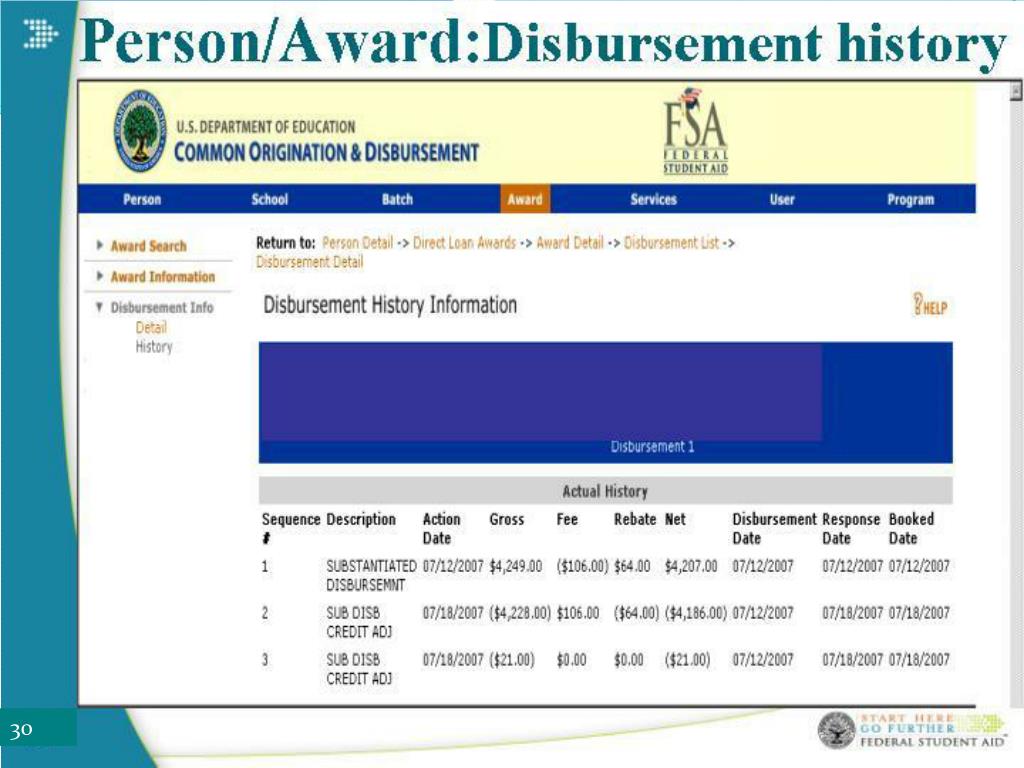
Task: Open the Detail sidebar link
Action: tap(151, 328)
